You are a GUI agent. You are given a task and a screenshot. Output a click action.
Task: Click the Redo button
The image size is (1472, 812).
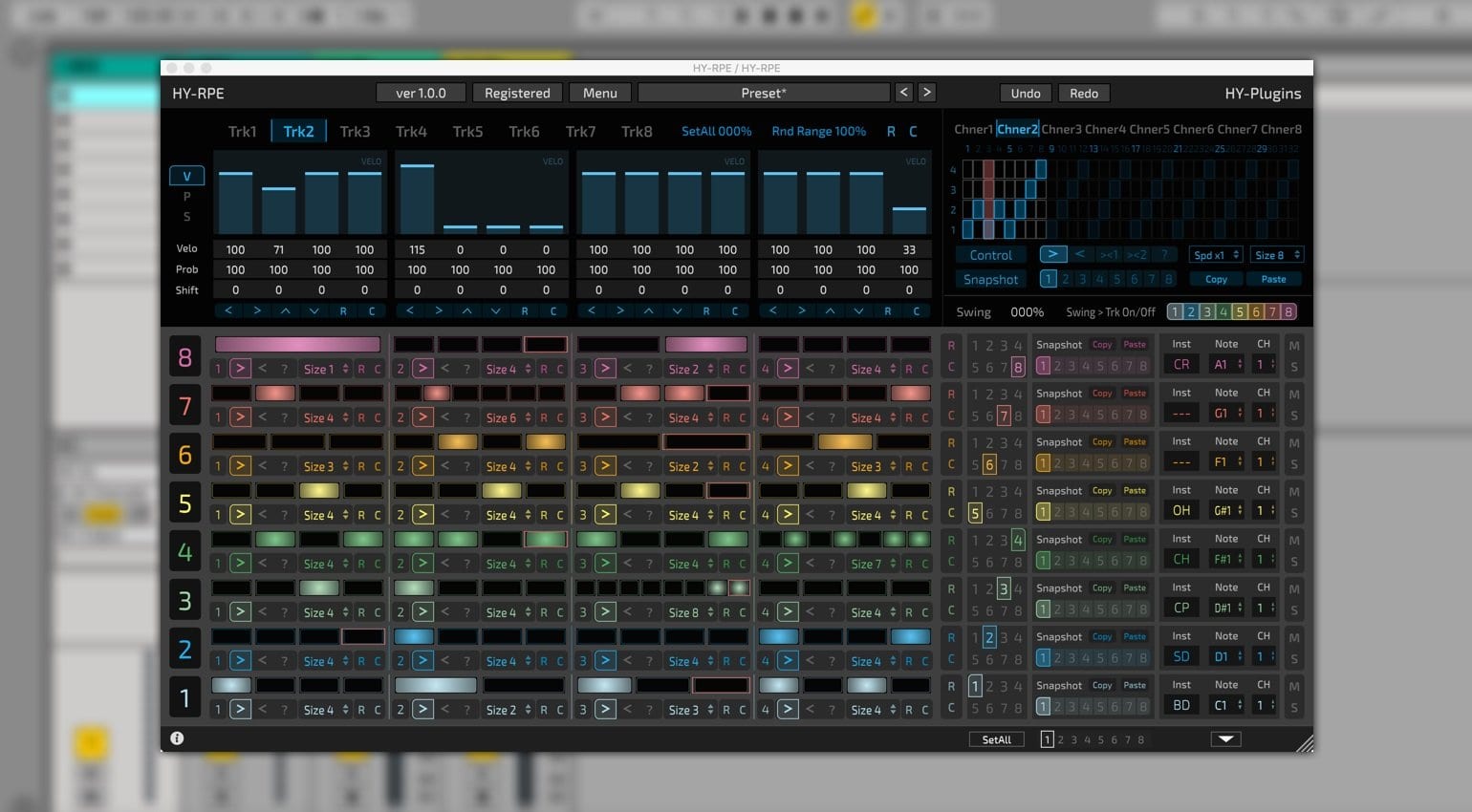1084,93
